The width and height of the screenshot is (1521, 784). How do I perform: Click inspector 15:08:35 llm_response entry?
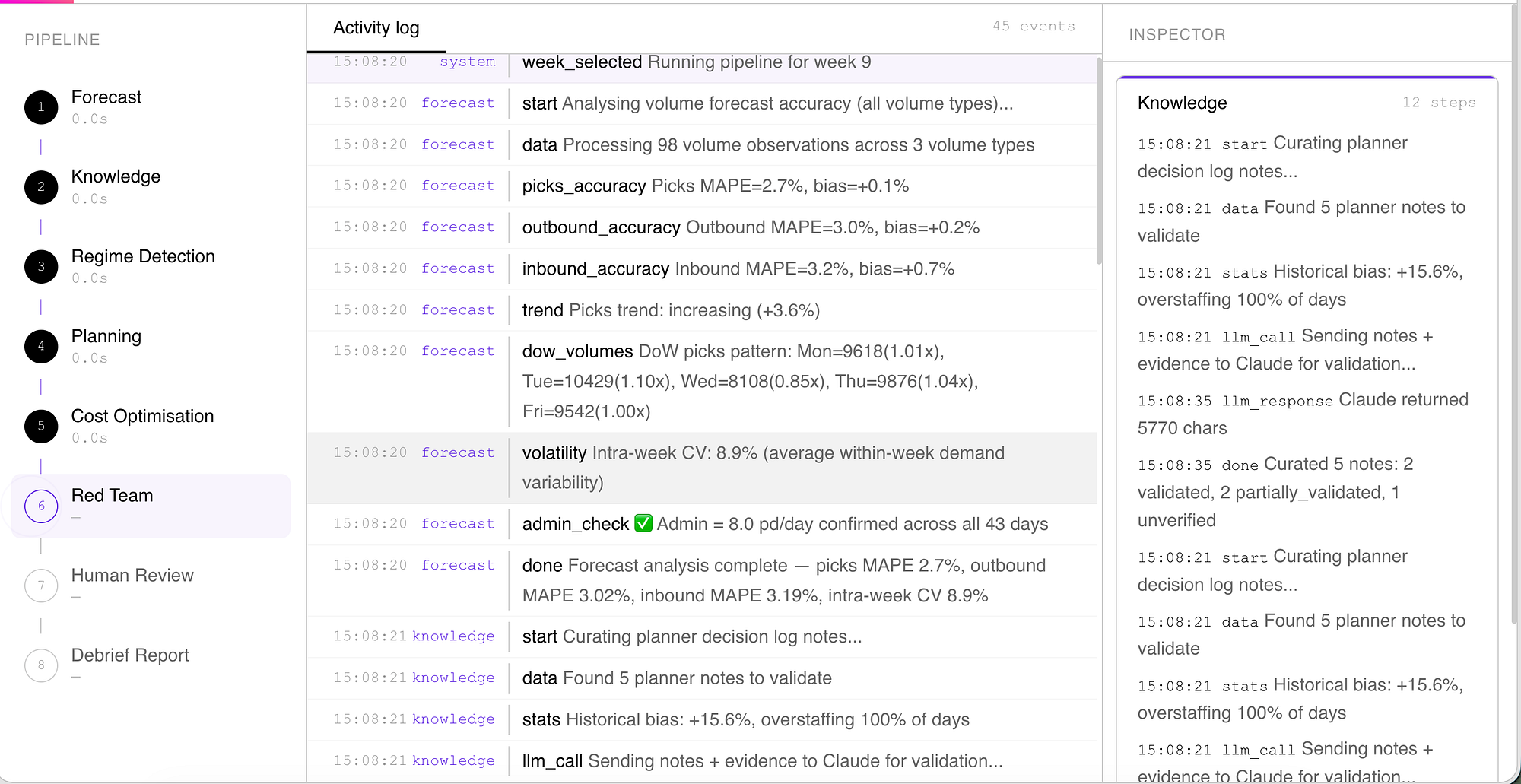[1303, 414]
